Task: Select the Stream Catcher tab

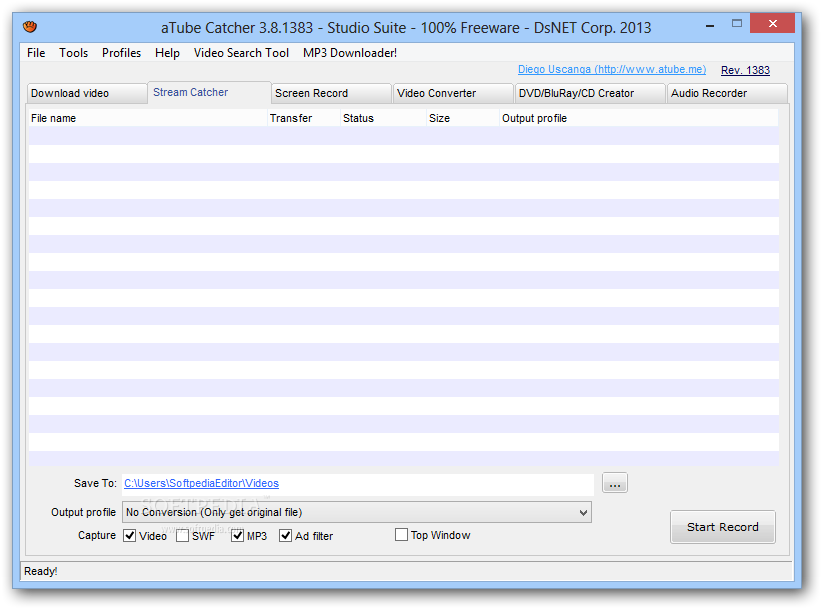Action: pos(209,92)
